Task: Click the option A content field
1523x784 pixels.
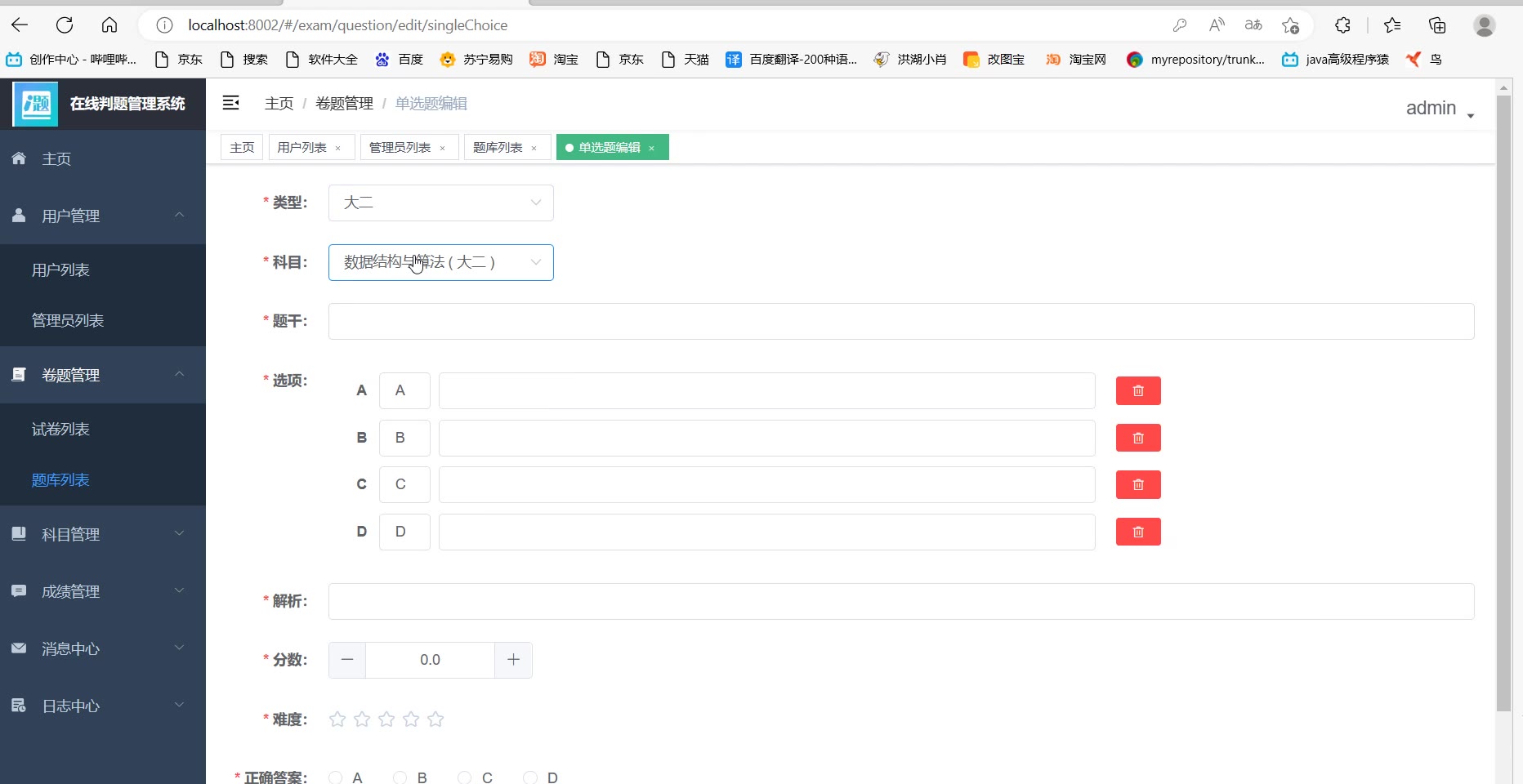Action: pyautogui.click(x=767, y=390)
